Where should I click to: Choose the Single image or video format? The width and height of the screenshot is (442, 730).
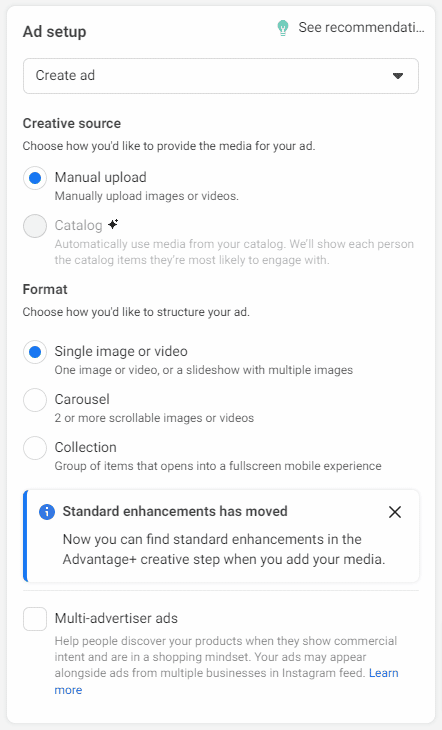[x=35, y=352]
